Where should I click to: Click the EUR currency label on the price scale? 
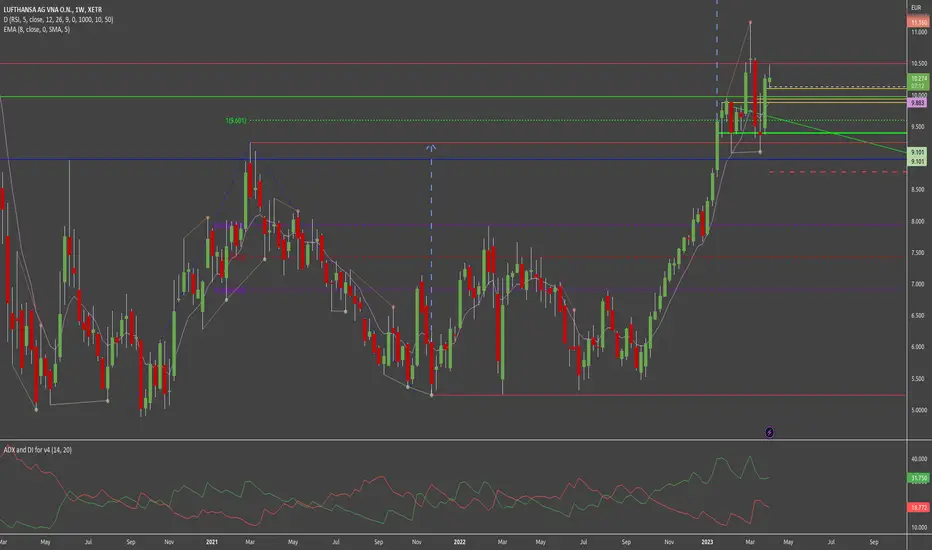click(x=916, y=8)
